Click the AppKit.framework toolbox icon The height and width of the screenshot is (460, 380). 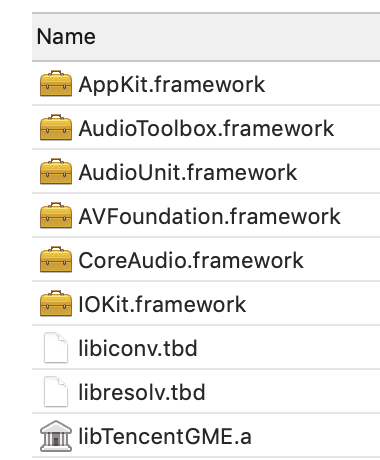(56, 83)
